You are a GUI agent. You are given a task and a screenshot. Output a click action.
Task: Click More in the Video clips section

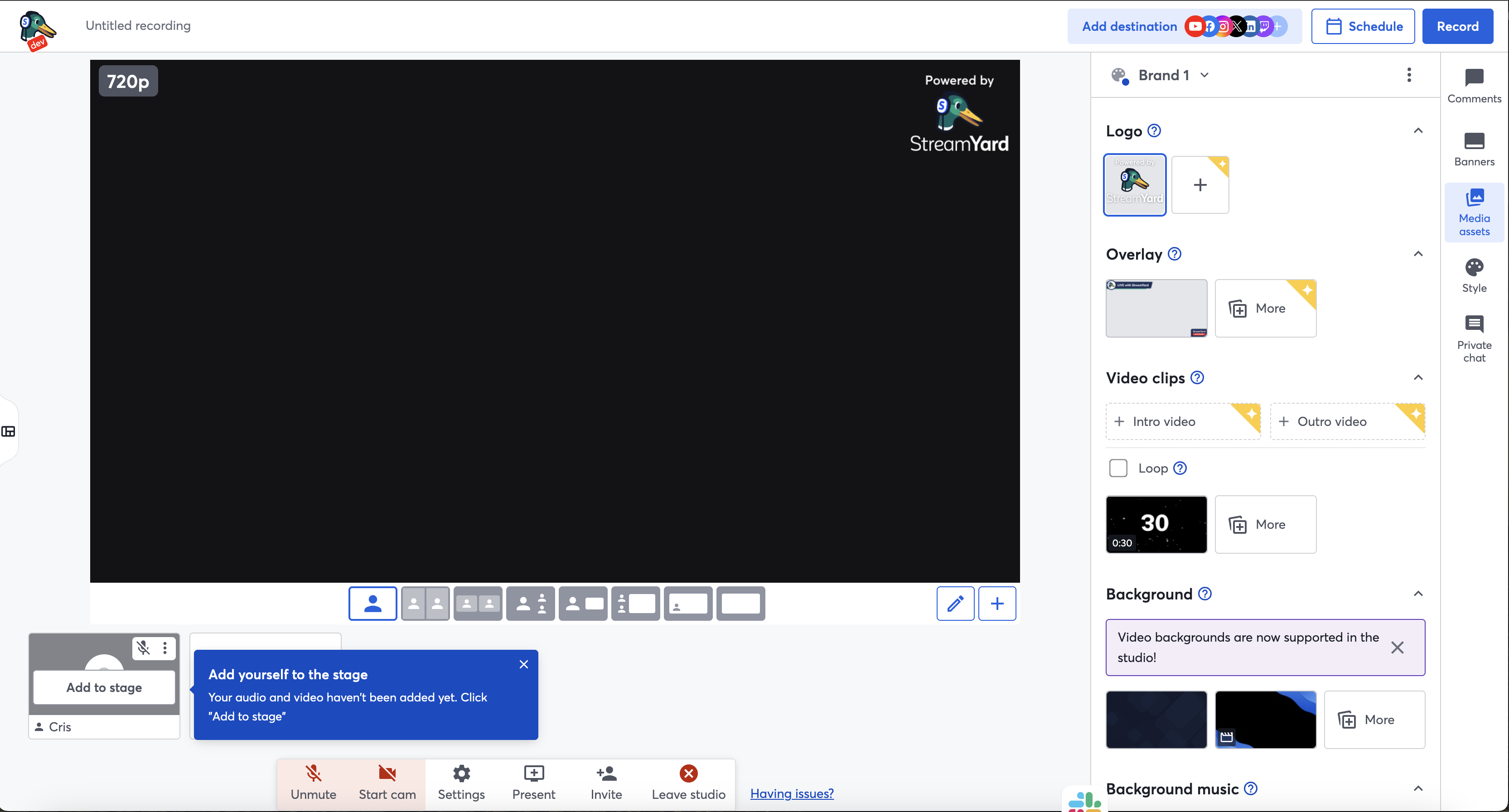(1265, 524)
